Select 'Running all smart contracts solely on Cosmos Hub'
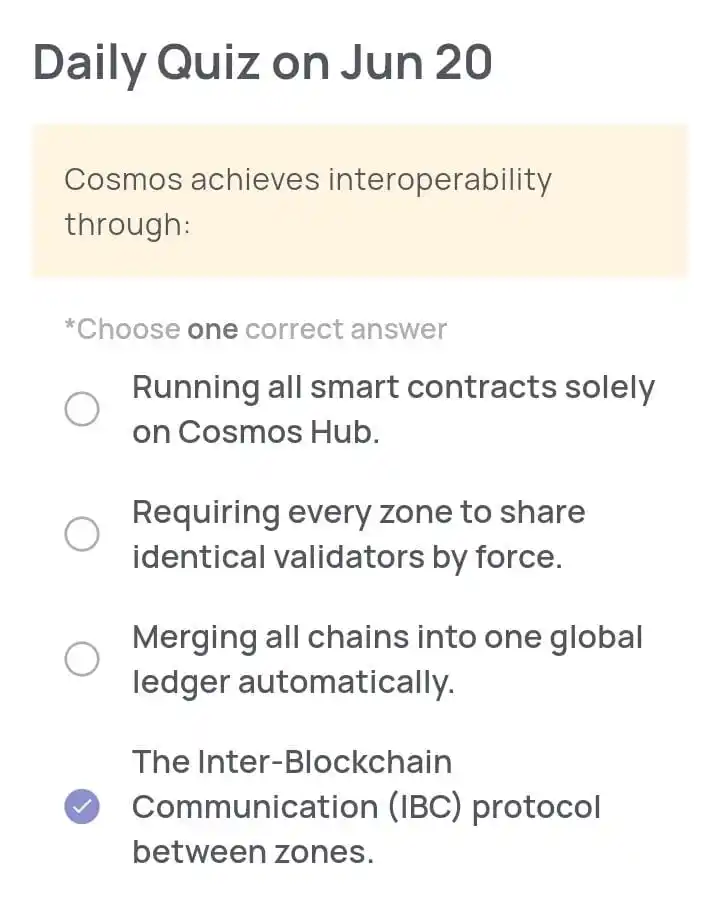 (82, 409)
